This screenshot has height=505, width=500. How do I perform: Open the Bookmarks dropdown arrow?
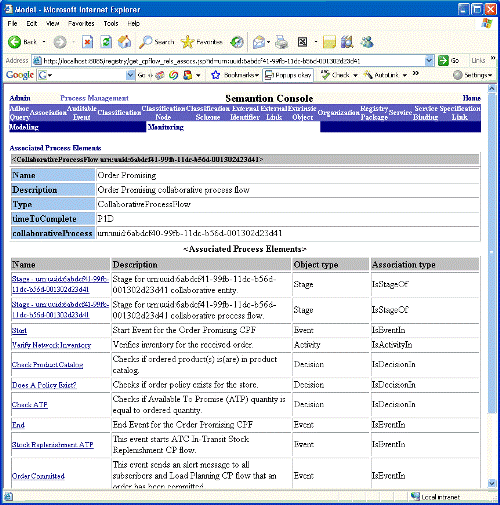(x=257, y=75)
